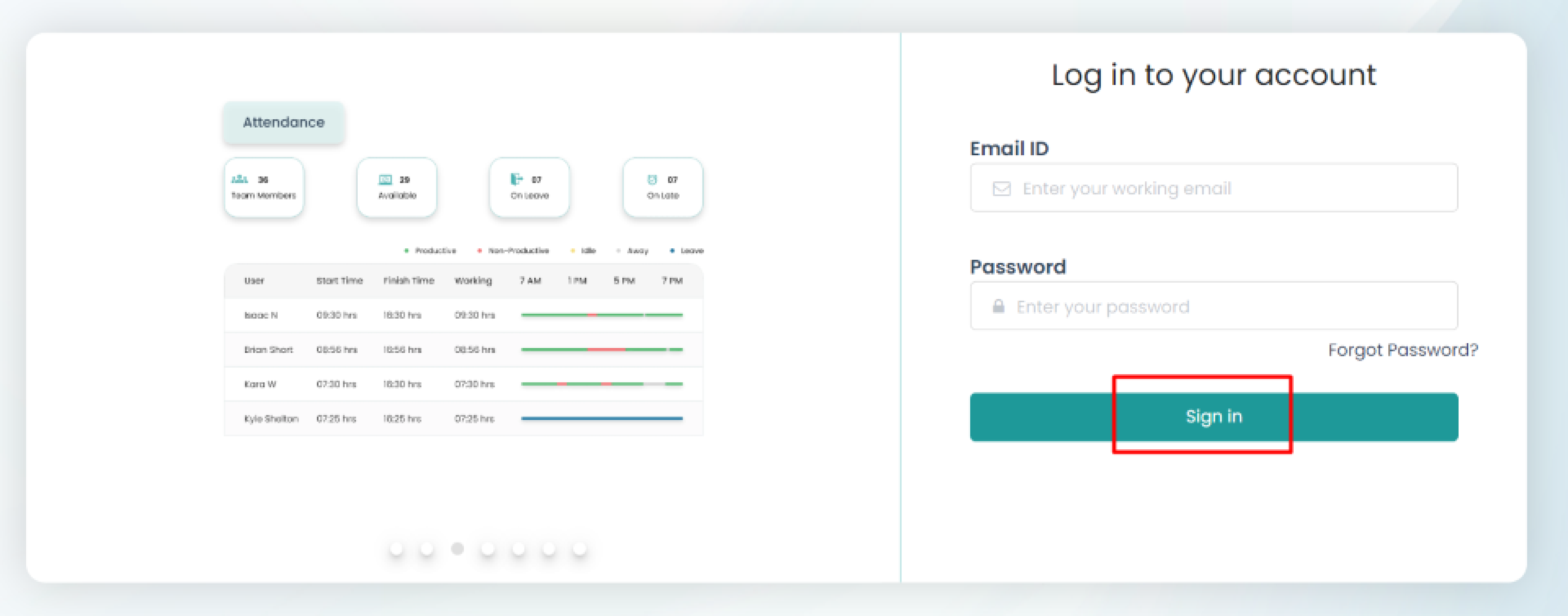This screenshot has height=616, width=1568.
Task: Select the active third carousel dot
Action: click(457, 549)
